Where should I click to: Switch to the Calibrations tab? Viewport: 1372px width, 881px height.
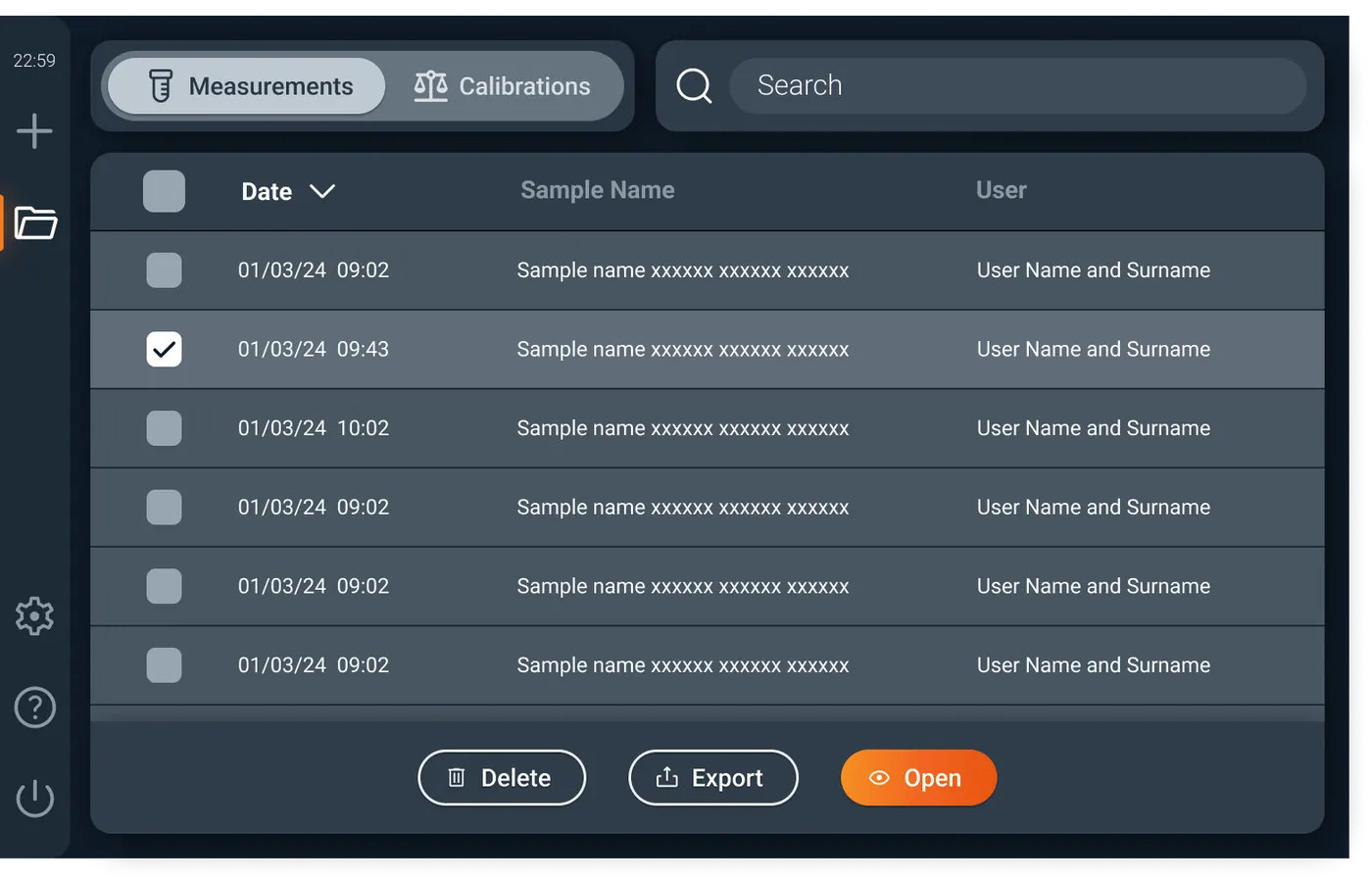[503, 86]
